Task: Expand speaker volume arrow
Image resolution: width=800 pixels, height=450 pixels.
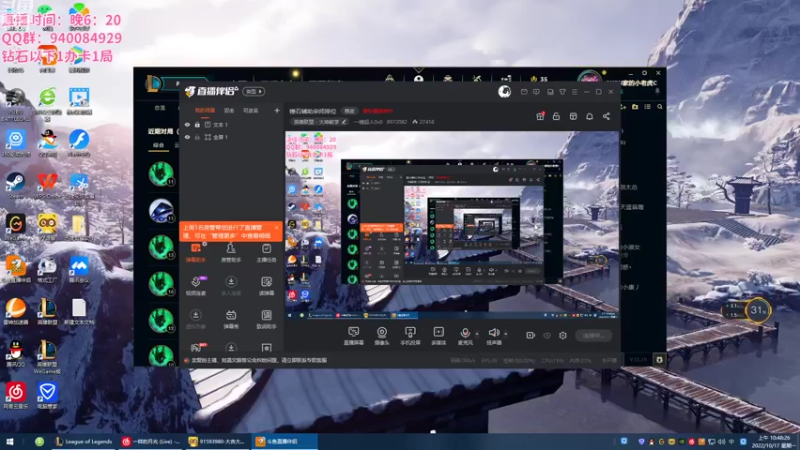Action: (x=506, y=334)
